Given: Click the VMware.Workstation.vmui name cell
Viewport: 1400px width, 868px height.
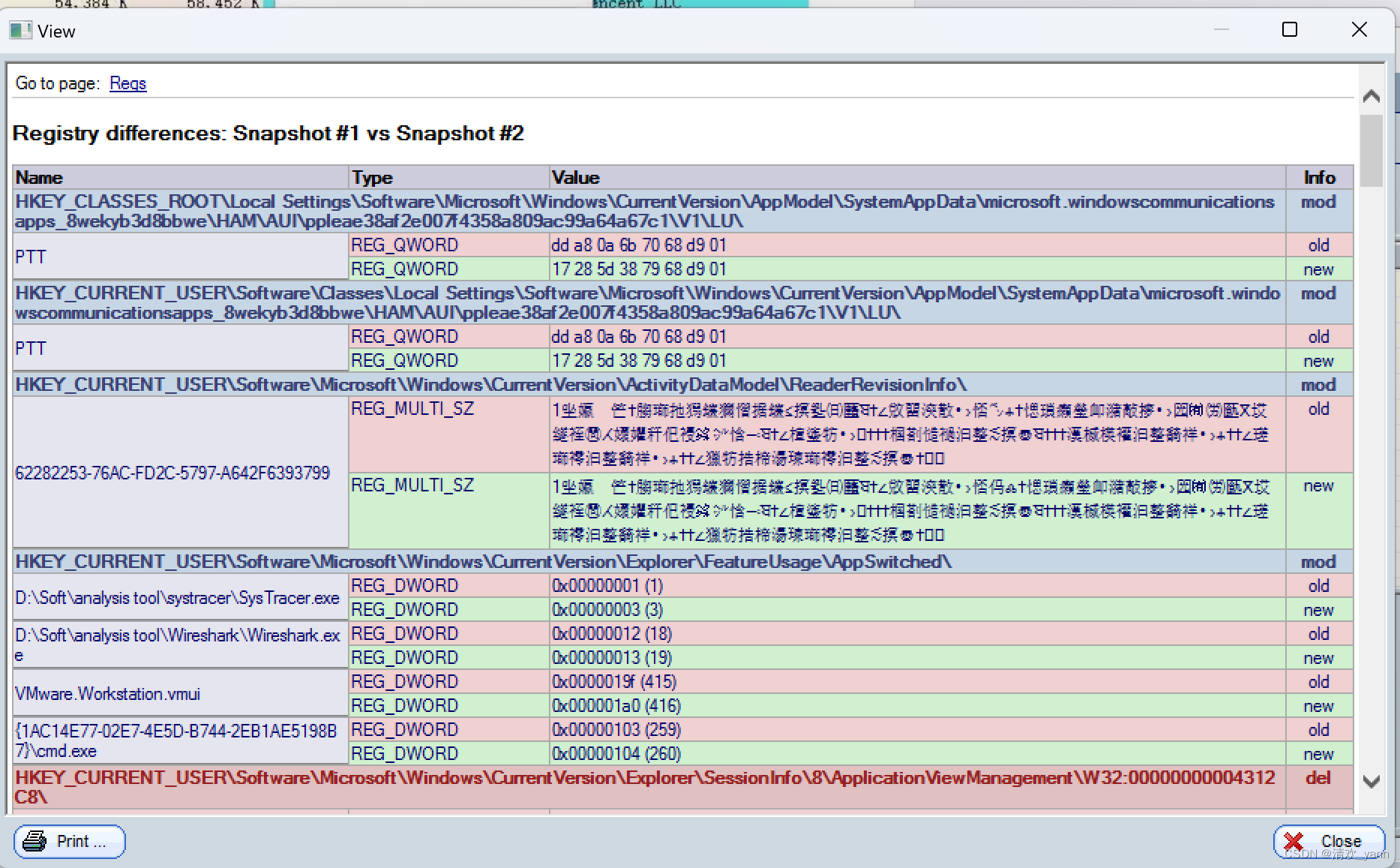Looking at the screenshot, I should 181,693.
